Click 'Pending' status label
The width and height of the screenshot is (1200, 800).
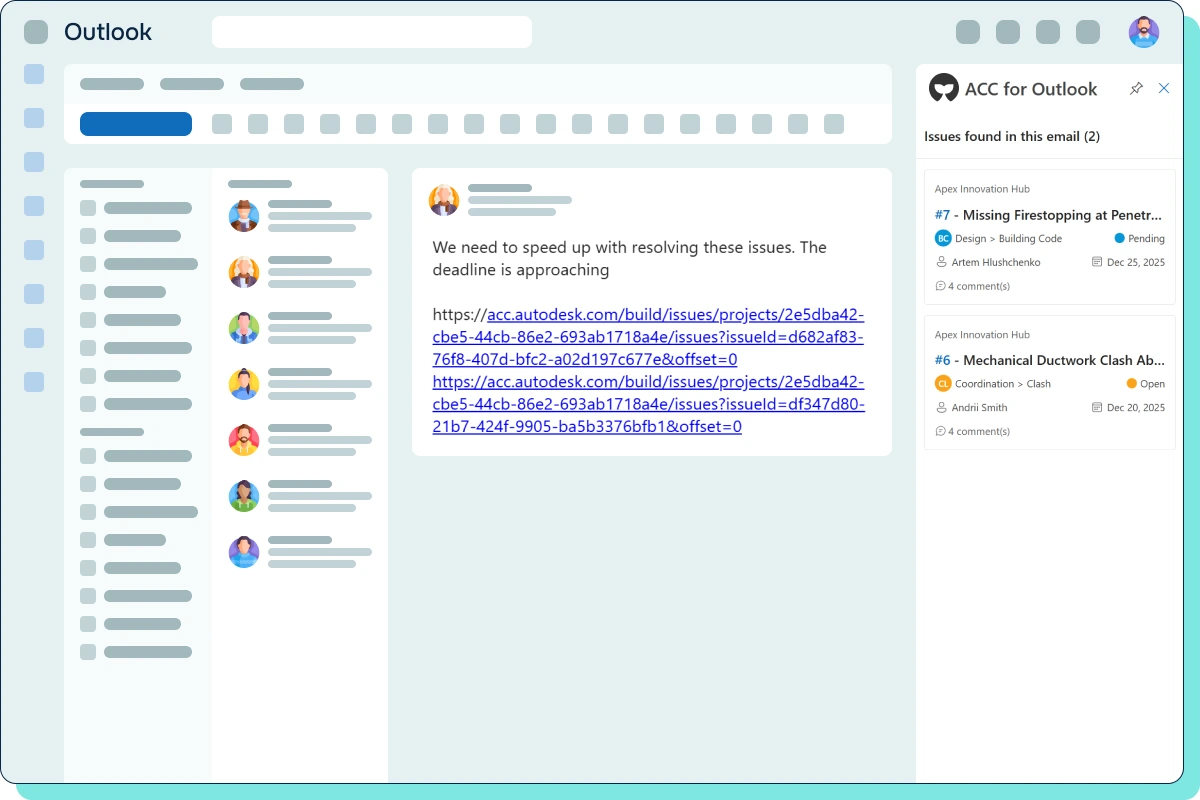[x=1147, y=239]
